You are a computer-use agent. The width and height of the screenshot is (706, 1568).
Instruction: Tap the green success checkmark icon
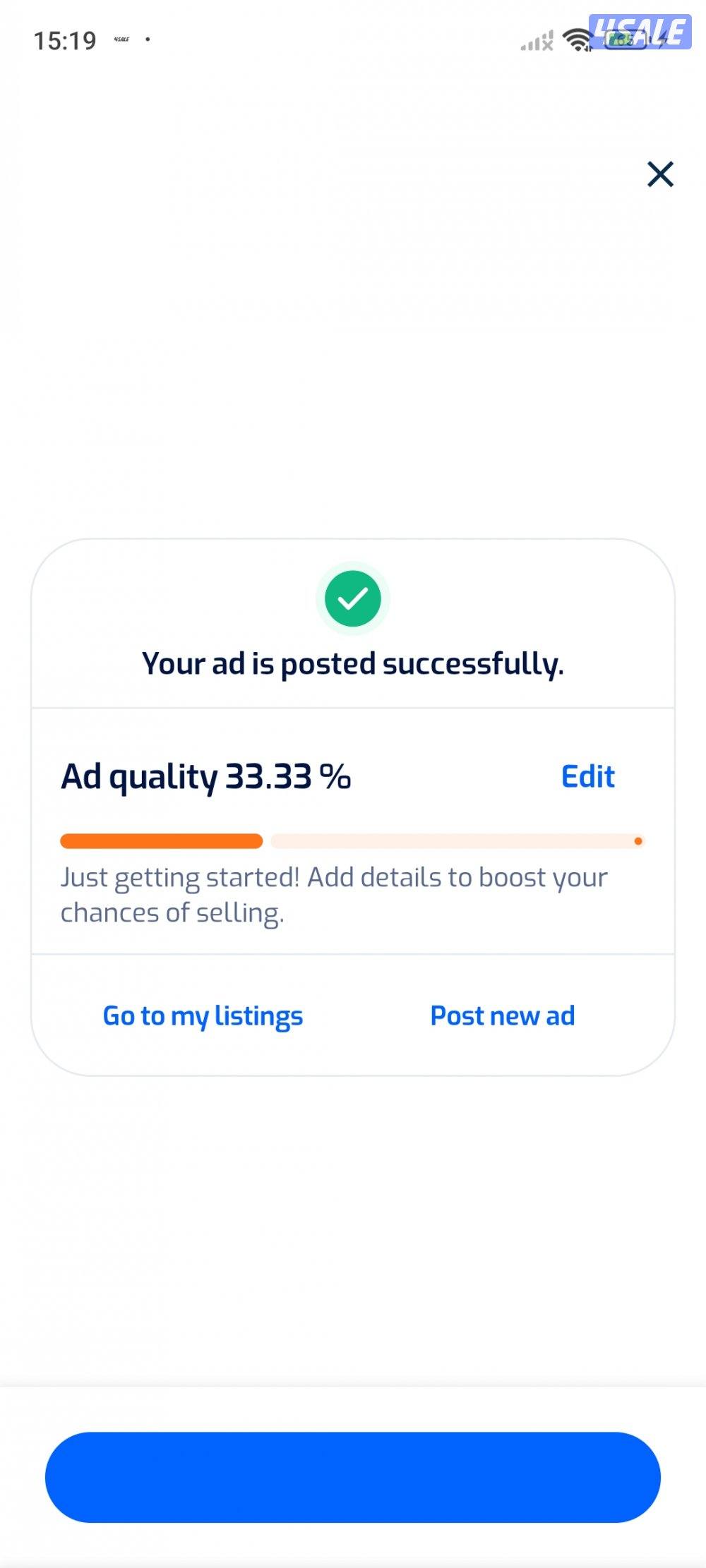tap(353, 598)
